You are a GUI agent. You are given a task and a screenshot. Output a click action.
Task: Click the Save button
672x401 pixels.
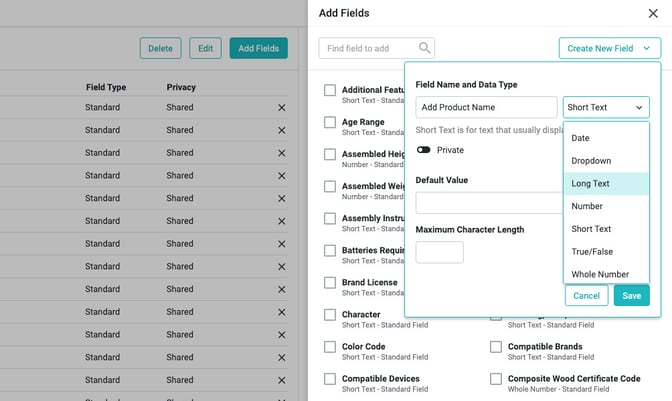(632, 296)
